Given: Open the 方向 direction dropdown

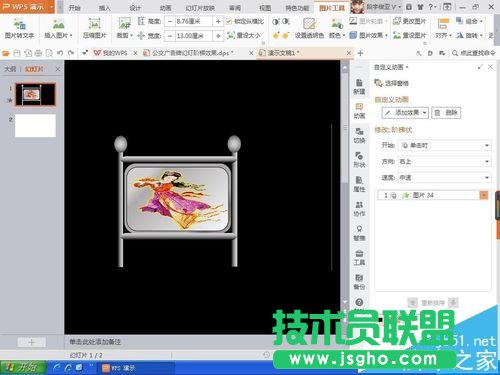Looking at the screenshot, I should pos(445,162).
